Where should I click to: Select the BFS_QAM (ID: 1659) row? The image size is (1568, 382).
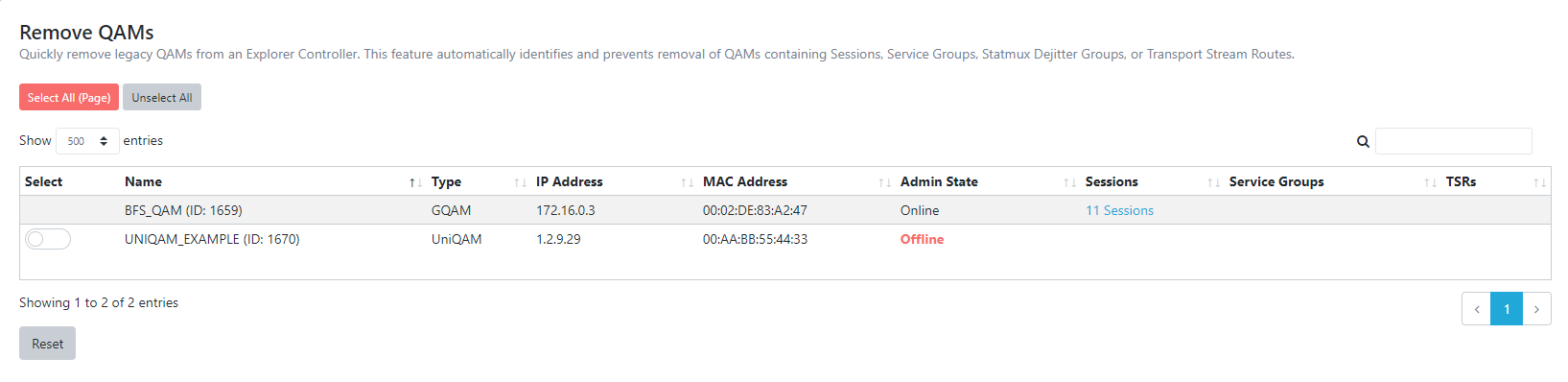(784, 210)
